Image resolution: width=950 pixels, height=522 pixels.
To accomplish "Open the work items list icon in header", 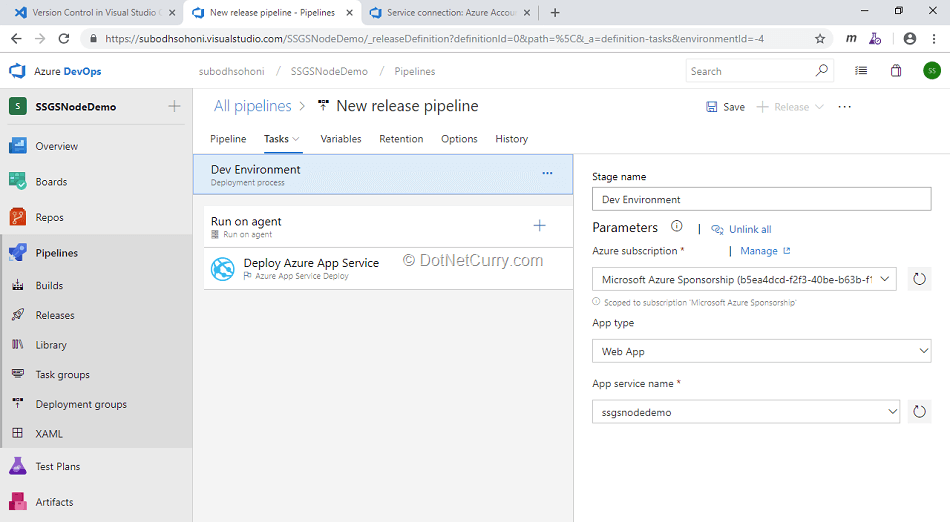I will pyautogui.click(x=860, y=71).
